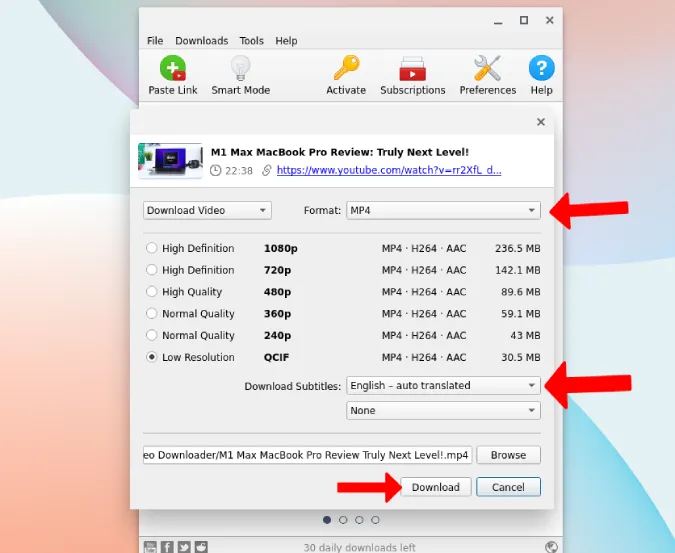
Task: Select Normal Quality 240p option
Action: [x=151, y=335]
